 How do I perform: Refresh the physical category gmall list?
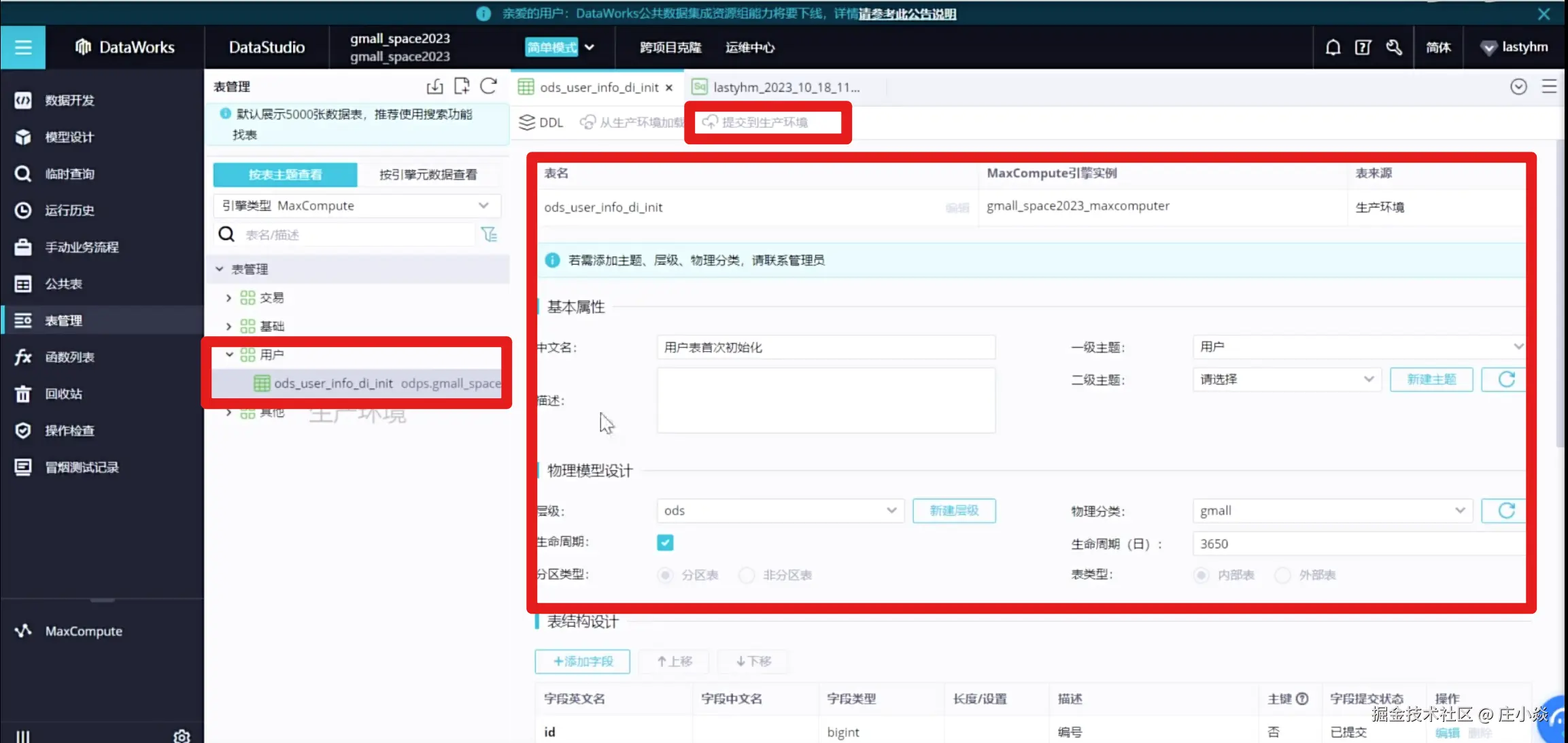(x=1505, y=511)
